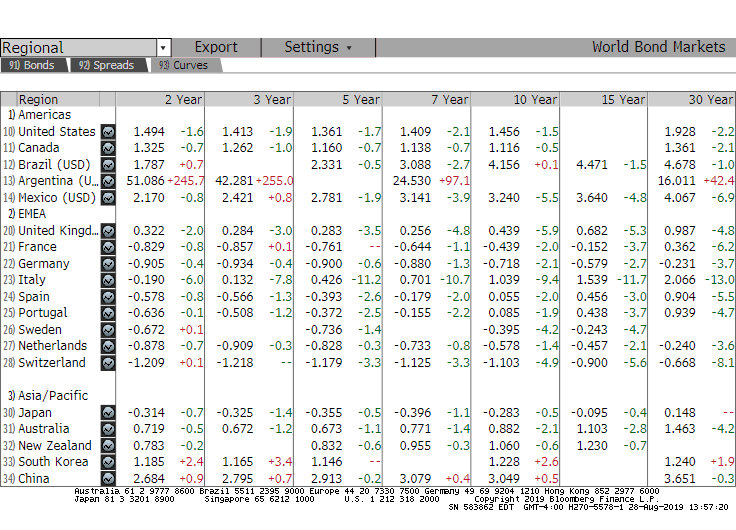Switch to the 92) Spreads tab
The width and height of the screenshot is (736, 530).
pyautogui.click(x=107, y=65)
